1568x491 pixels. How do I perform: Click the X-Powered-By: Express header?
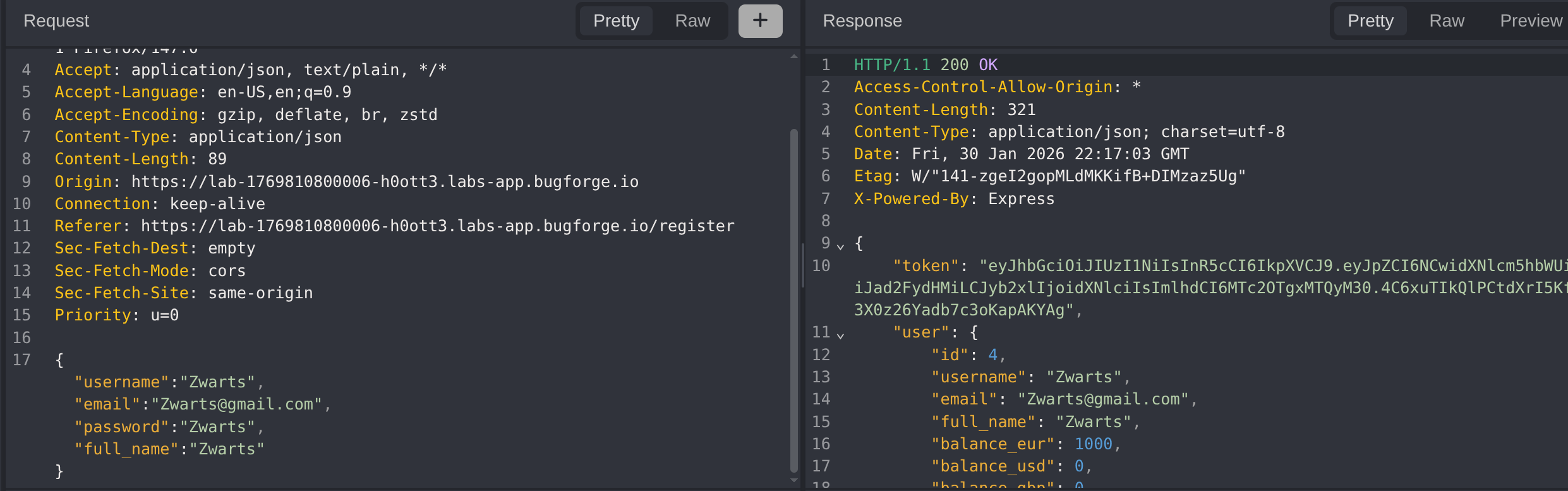[954, 198]
